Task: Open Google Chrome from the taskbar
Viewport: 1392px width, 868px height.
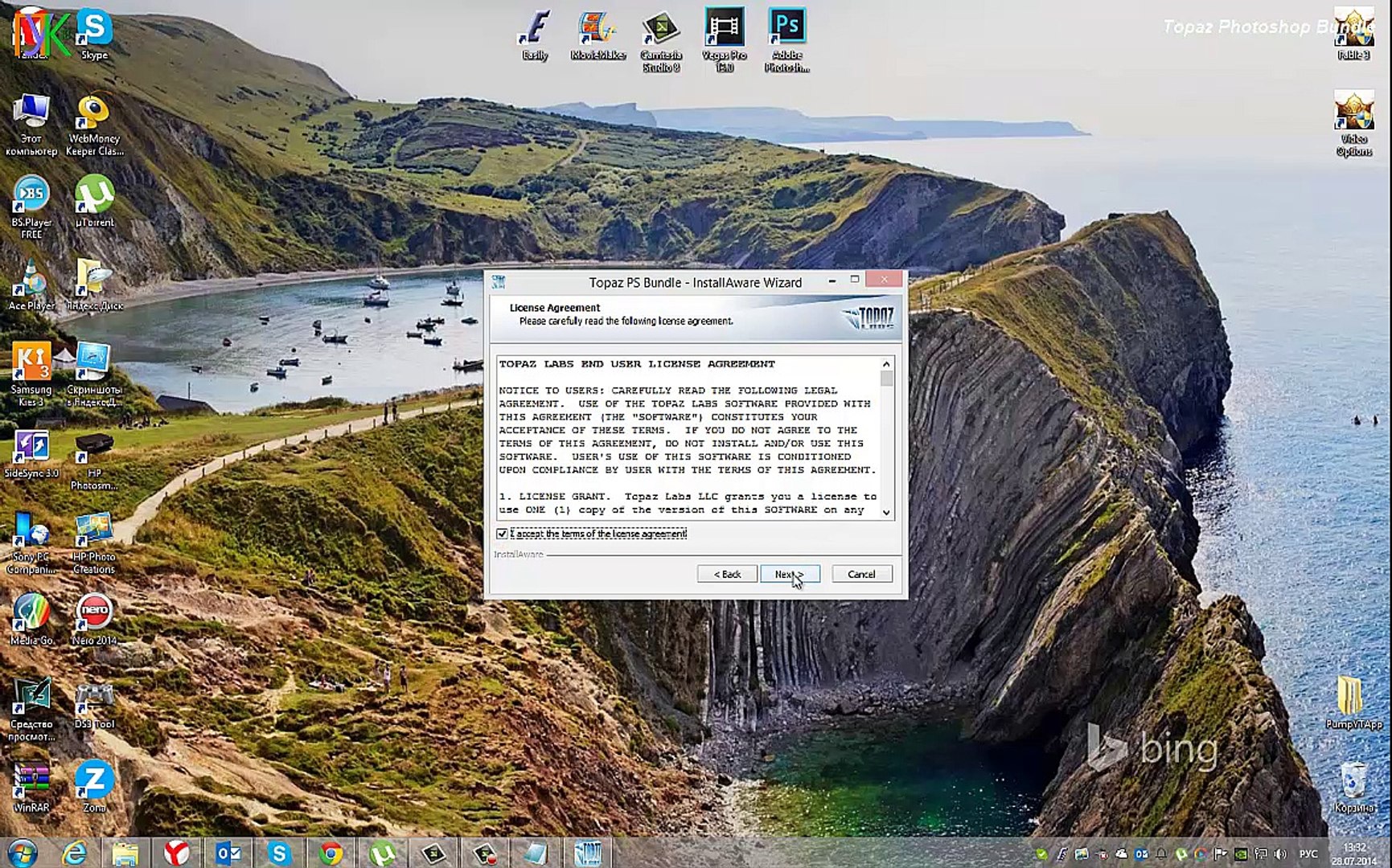Action: [x=330, y=852]
